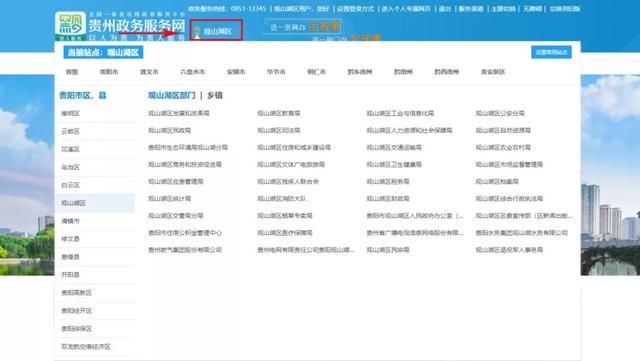Select 六盘水市 in city row
Image resolution: width=640 pixels, height=361 pixels.
pyautogui.click(x=192, y=72)
